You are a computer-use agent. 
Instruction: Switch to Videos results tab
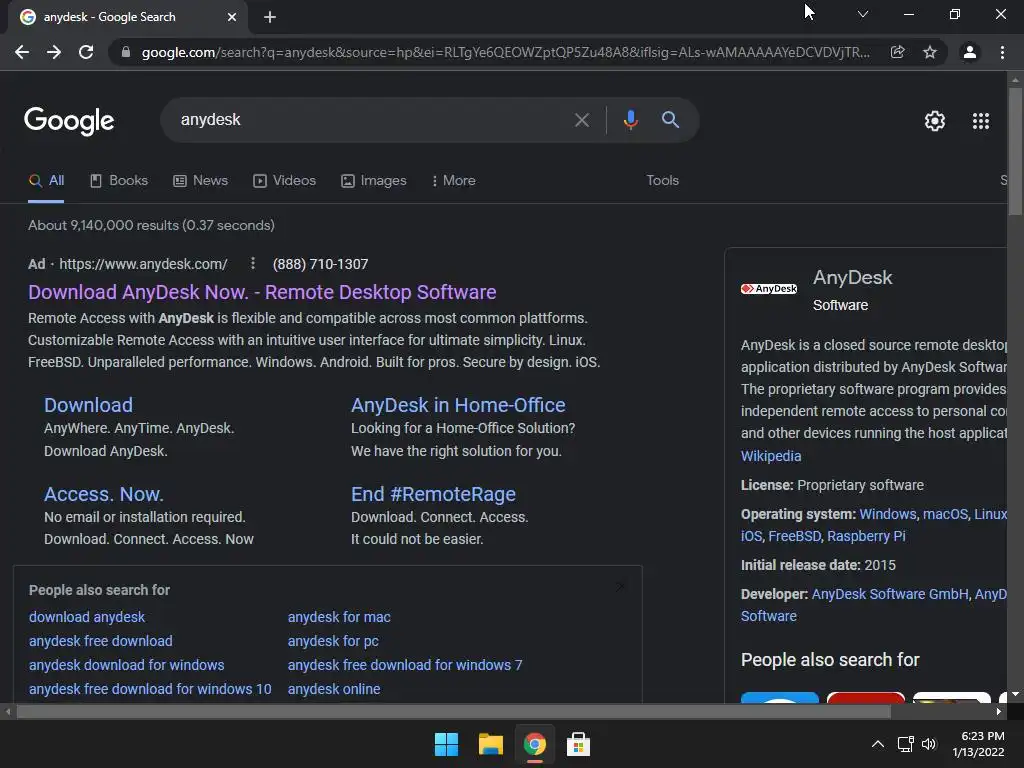(x=284, y=181)
